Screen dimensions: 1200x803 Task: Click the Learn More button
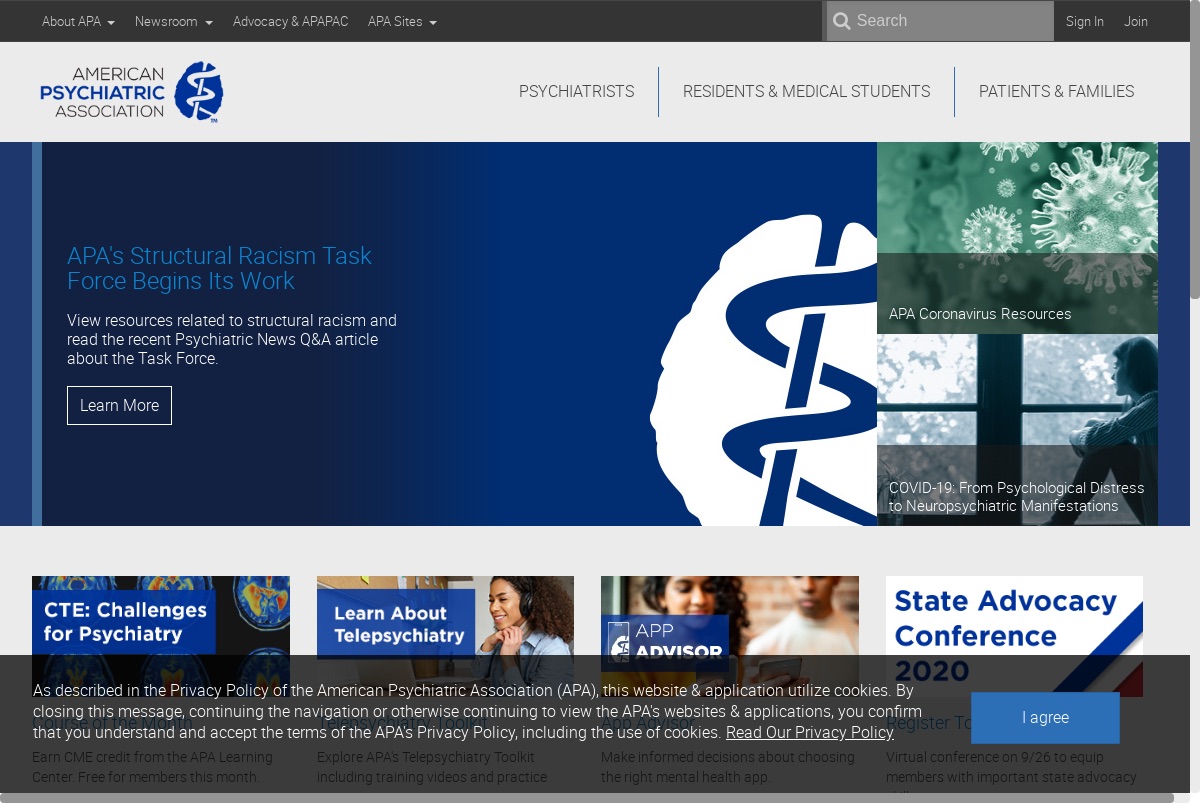tap(119, 405)
